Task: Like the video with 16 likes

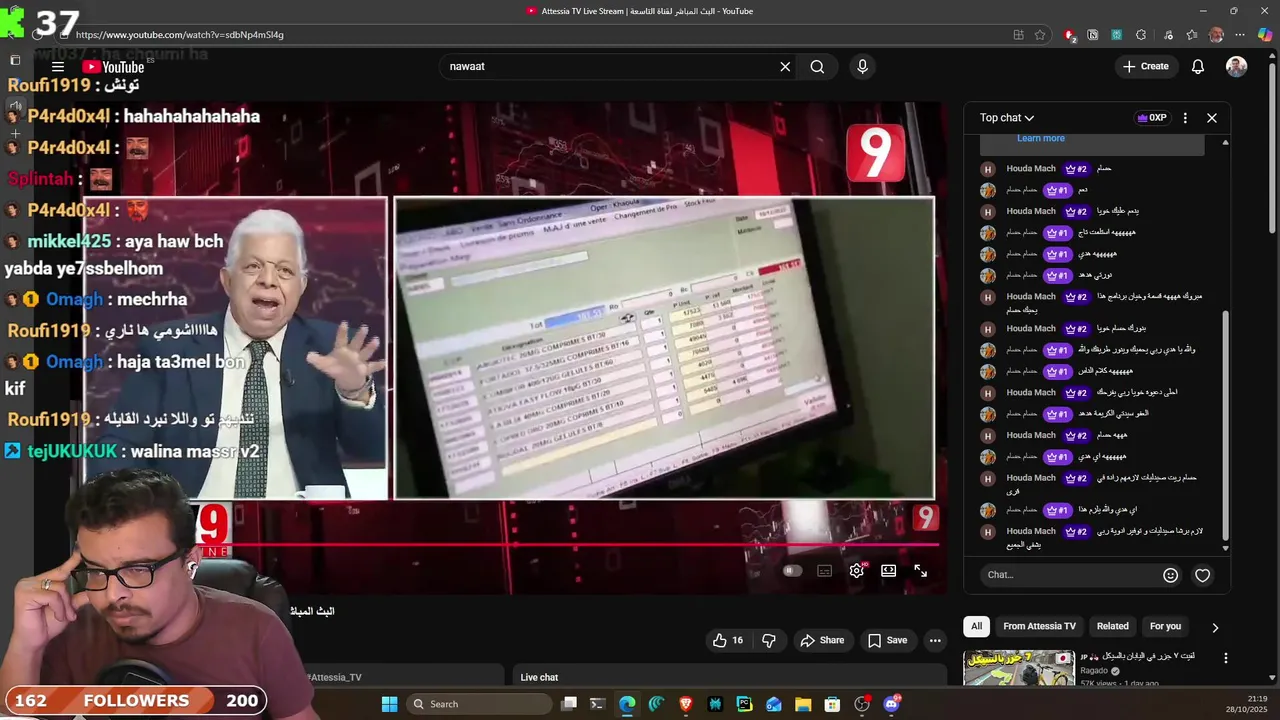Action: [728, 640]
